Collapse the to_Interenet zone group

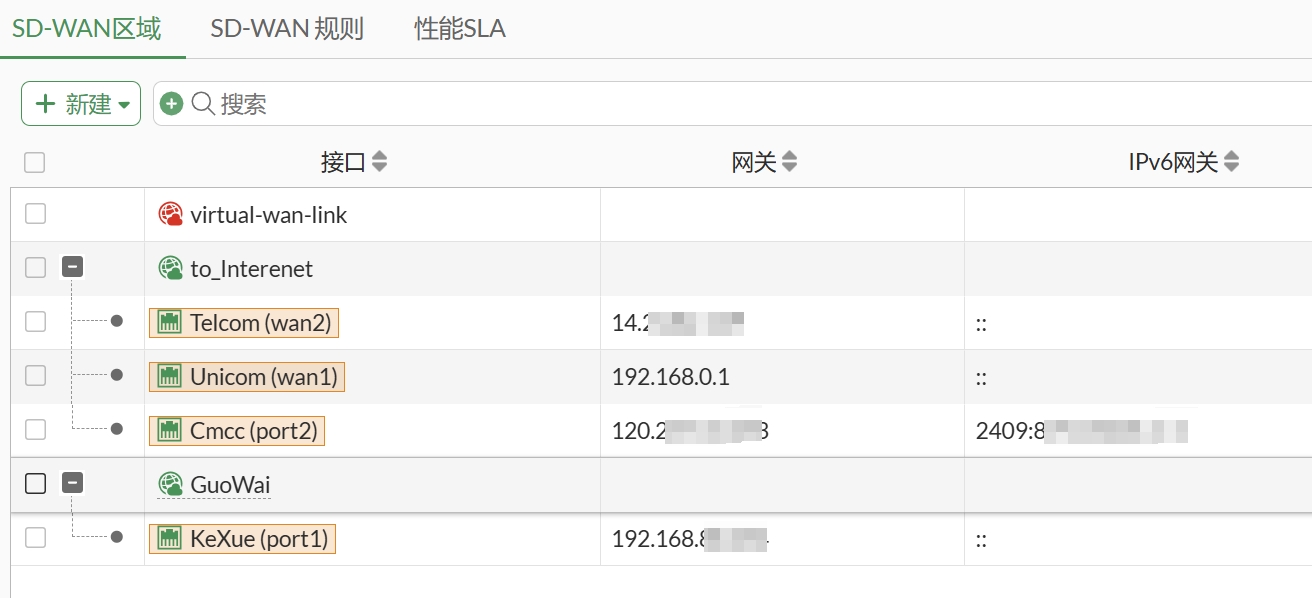pyautogui.click(x=72, y=267)
